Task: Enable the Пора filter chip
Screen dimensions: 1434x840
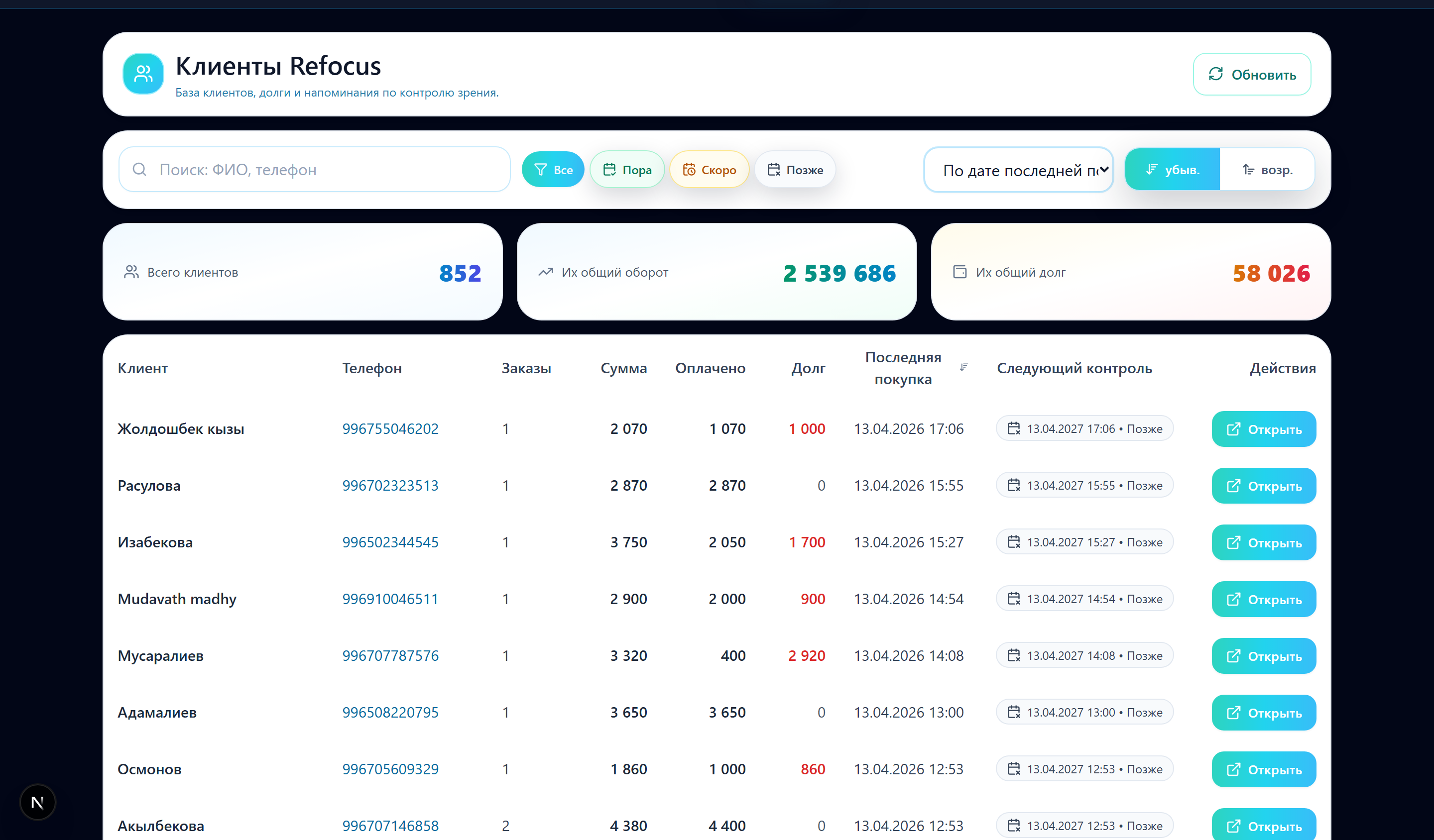Action: pyautogui.click(x=626, y=170)
